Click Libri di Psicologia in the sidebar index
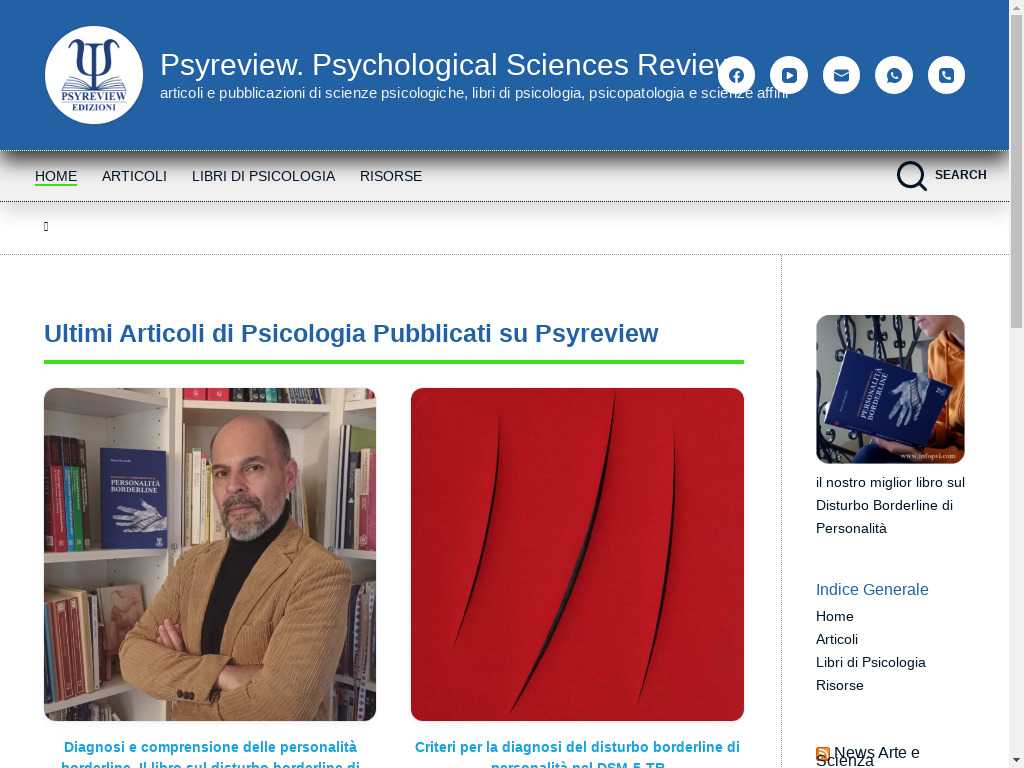This screenshot has width=1024, height=768. pyautogui.click(x=870, y=662)
